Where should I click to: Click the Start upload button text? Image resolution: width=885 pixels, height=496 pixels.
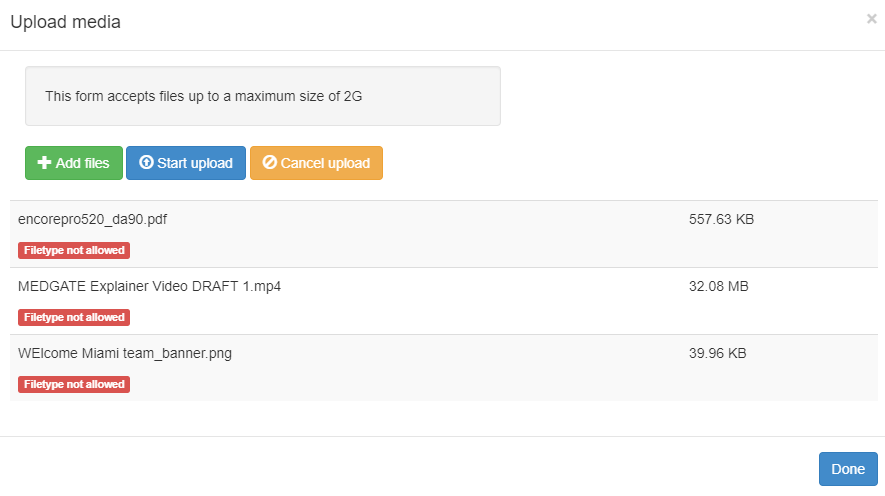click(195, 163)
